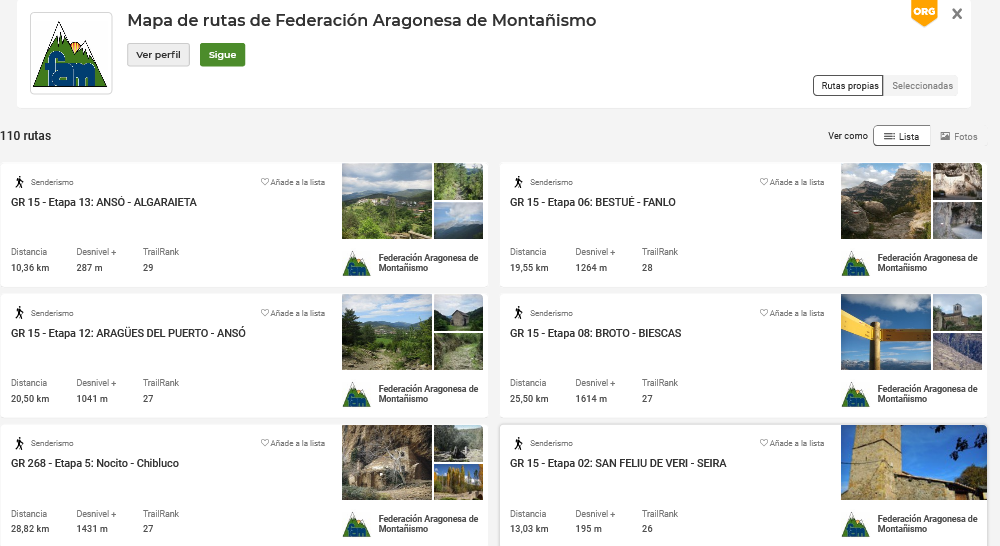Select the Fotos view tab
1000x546 pixels.
coord(958,136)
